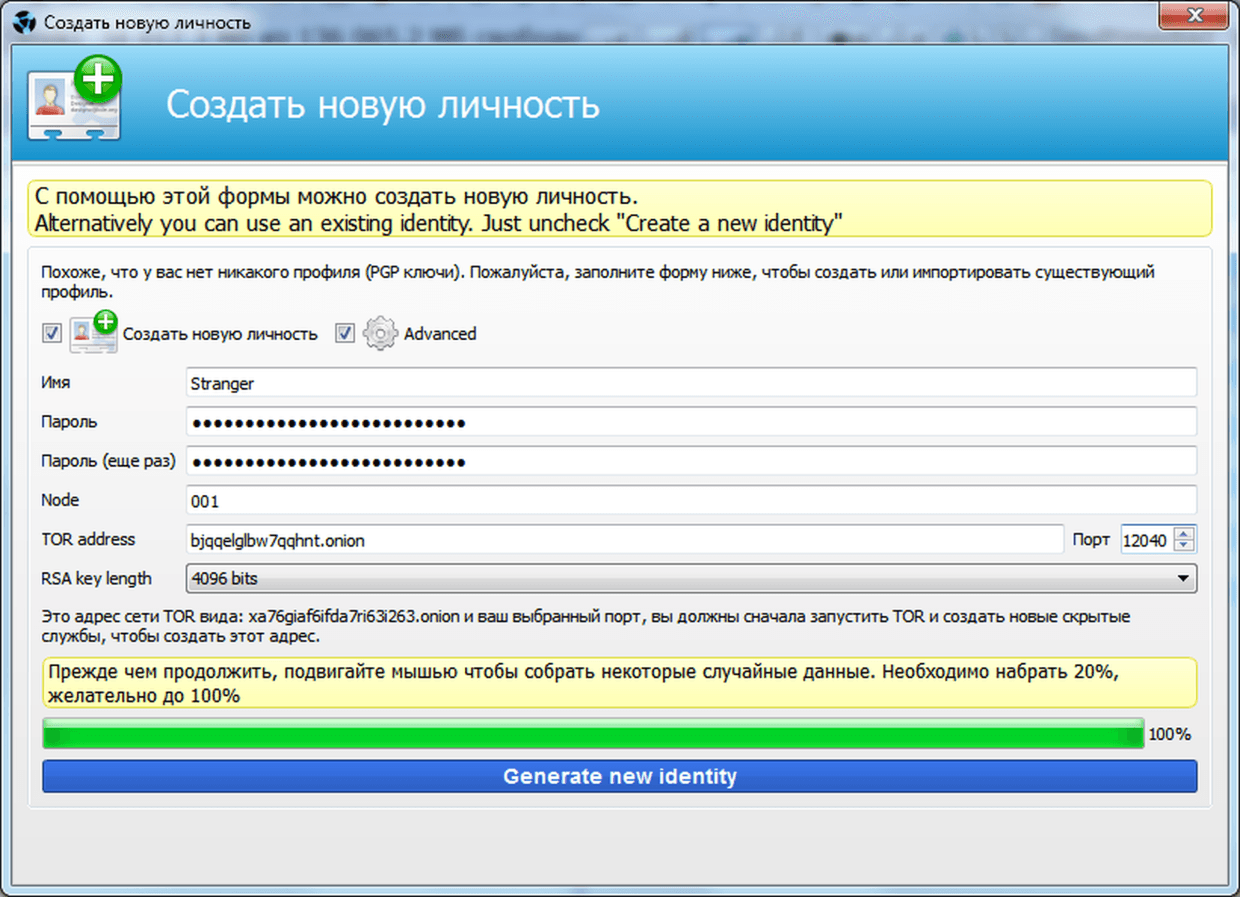Click the green entropy progress bar
This screenshot has width=1240, height=897.
tap(592, 735)
